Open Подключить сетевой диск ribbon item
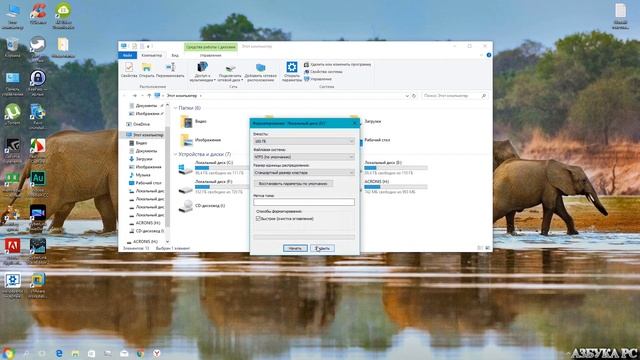This screenshot has height=360, width=640. point(230,73)
